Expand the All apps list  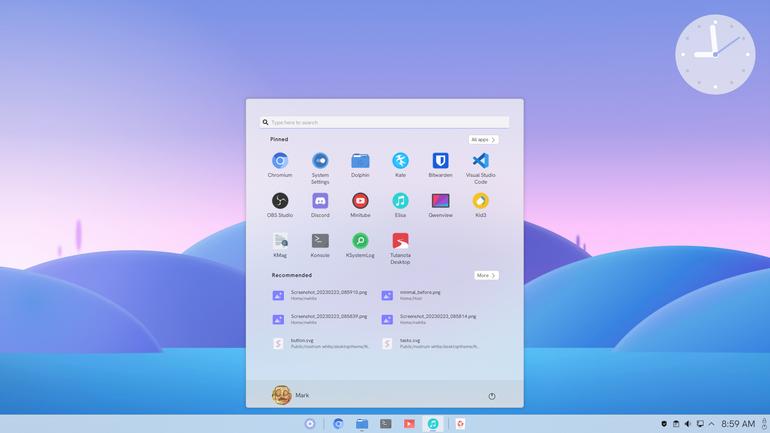[x=483, y=140]
